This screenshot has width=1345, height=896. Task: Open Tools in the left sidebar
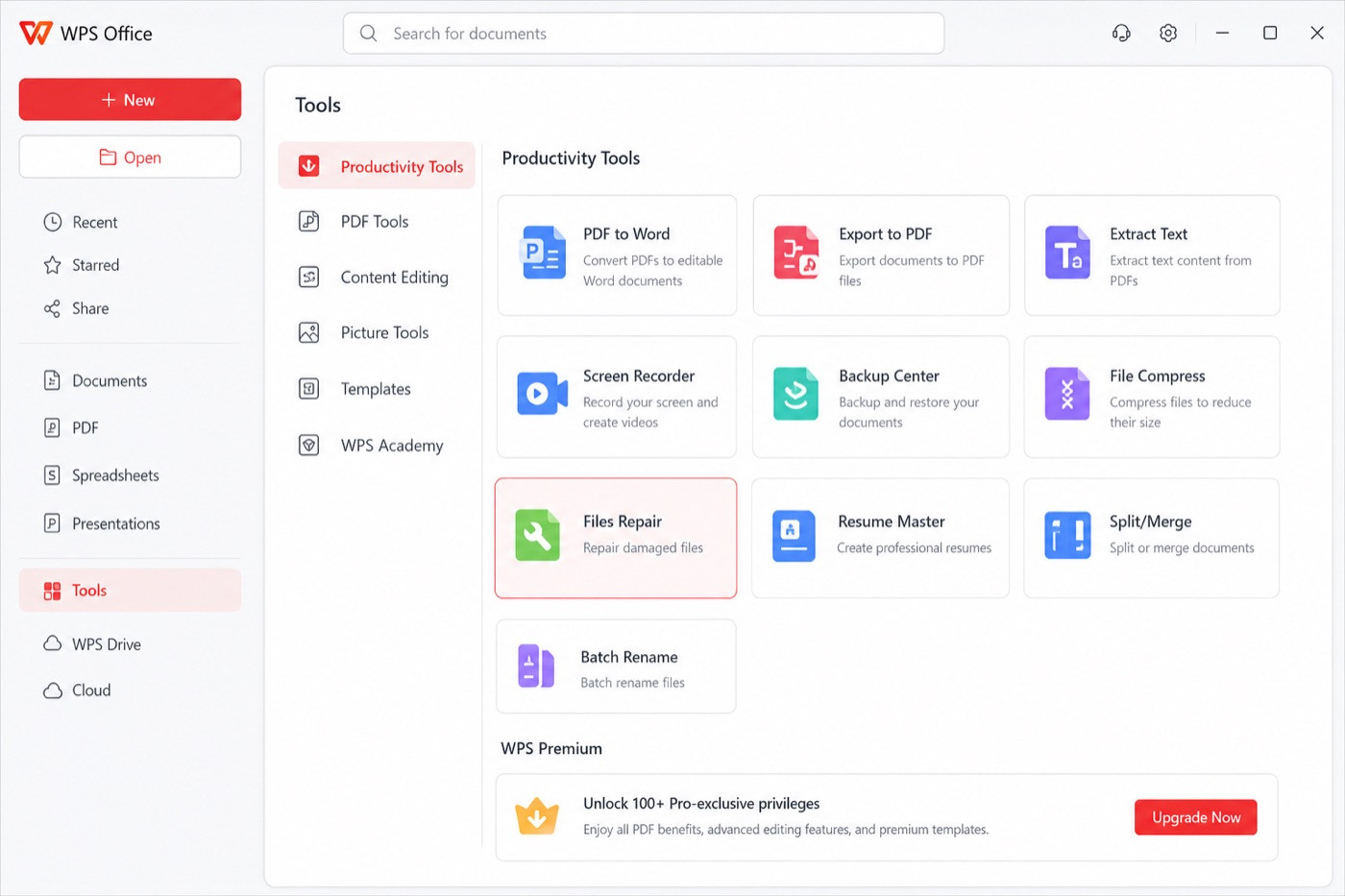coord(130,591)
